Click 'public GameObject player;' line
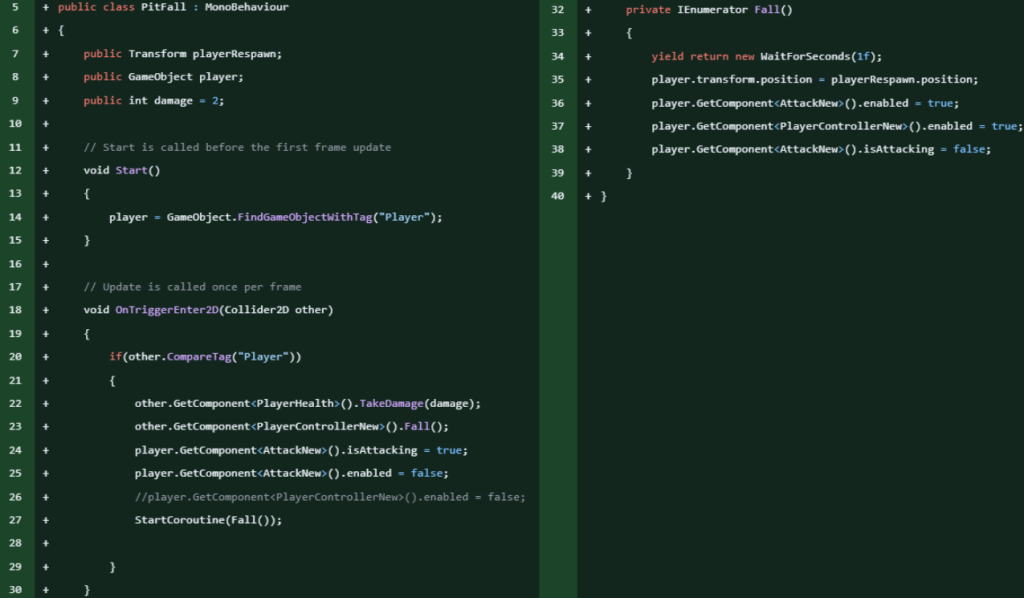 pos(163,77)
